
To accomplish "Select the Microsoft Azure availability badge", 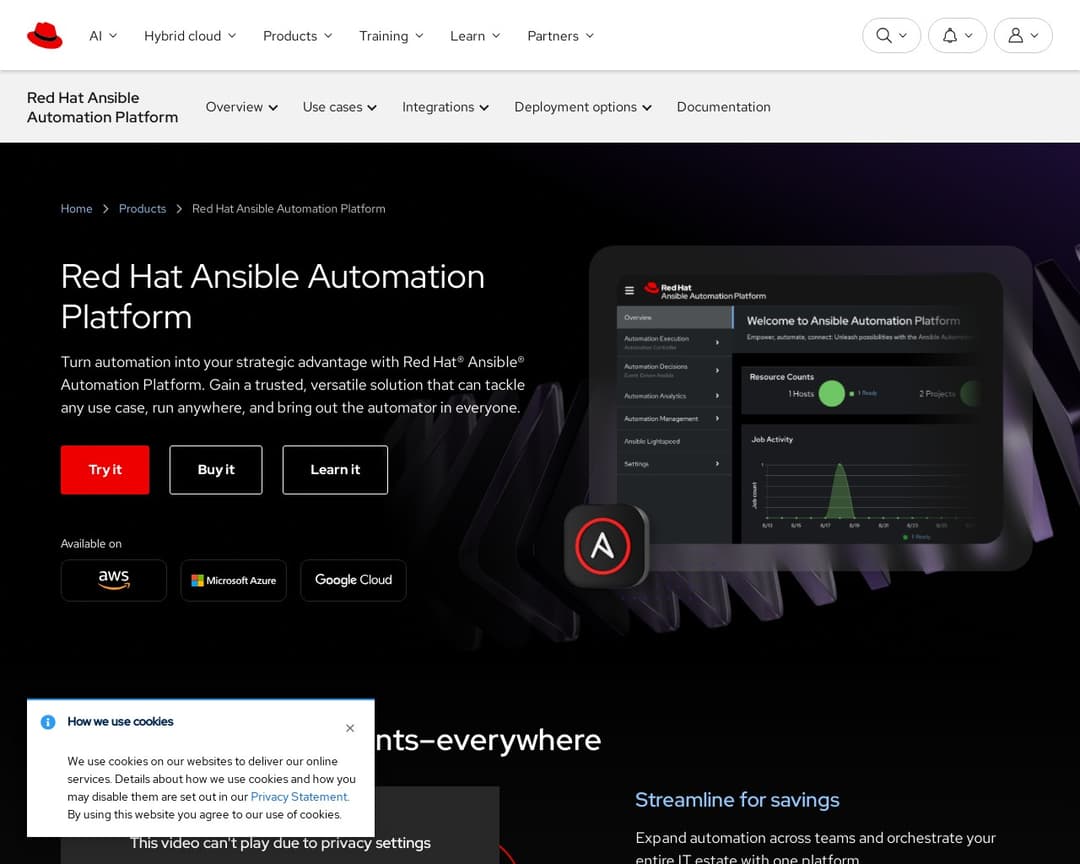I will (233, 580).
